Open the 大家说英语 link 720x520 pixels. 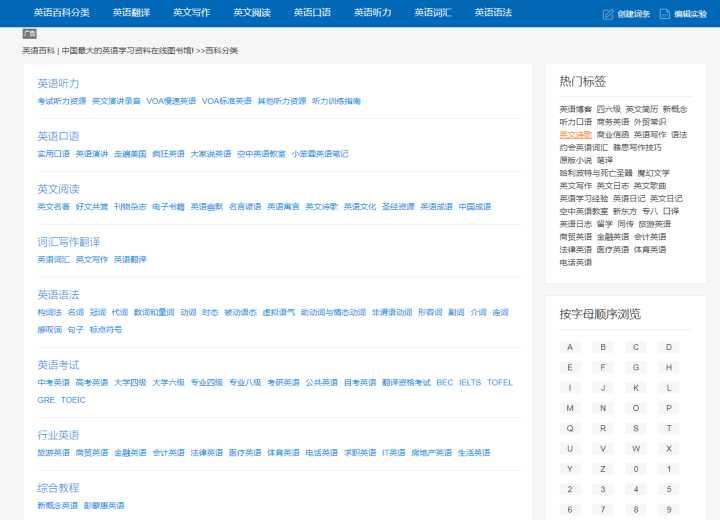click(x=211, y=154)
